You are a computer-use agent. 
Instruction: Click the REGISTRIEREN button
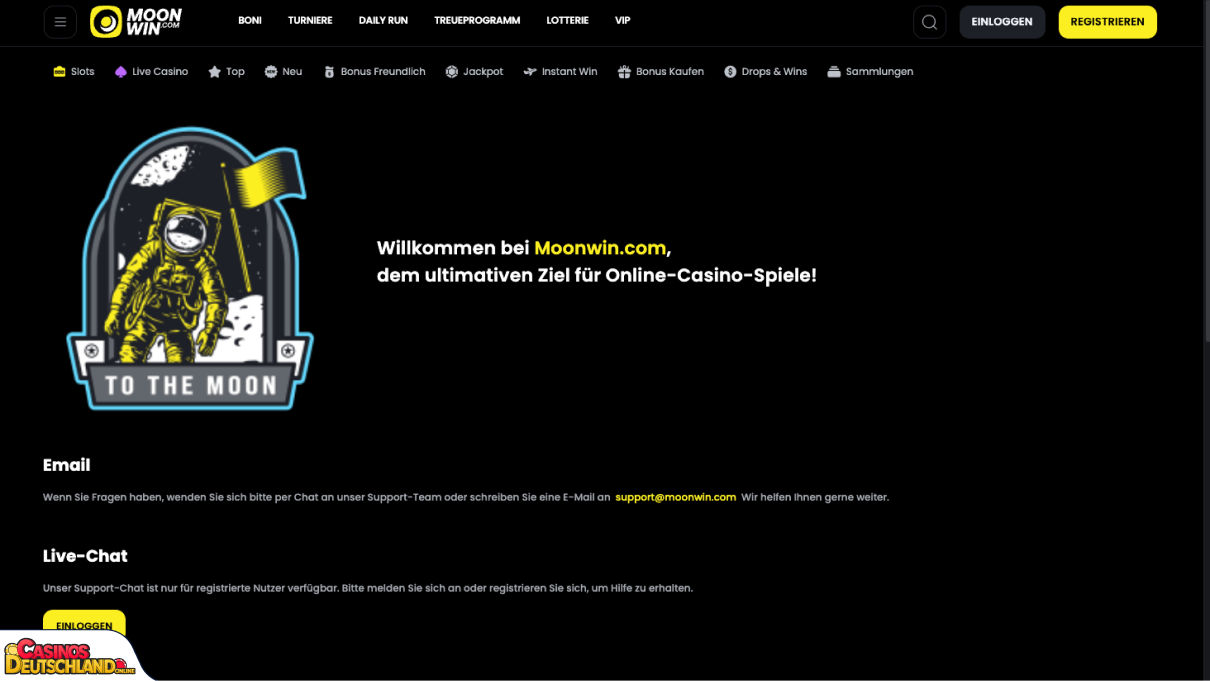(x=1107, y=22)
